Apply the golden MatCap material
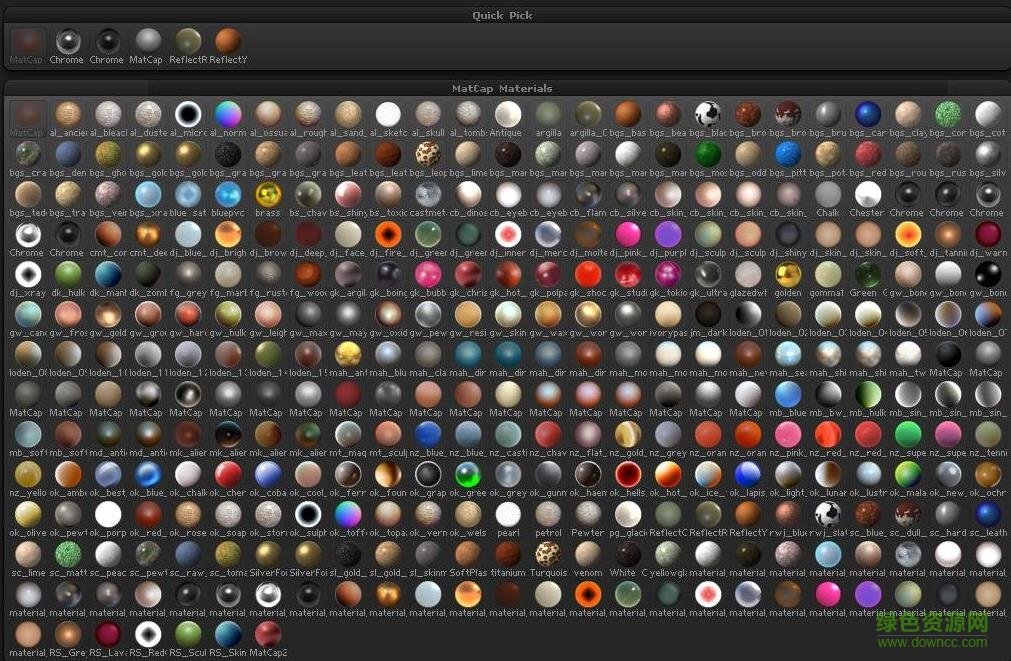 coord(787,275)
